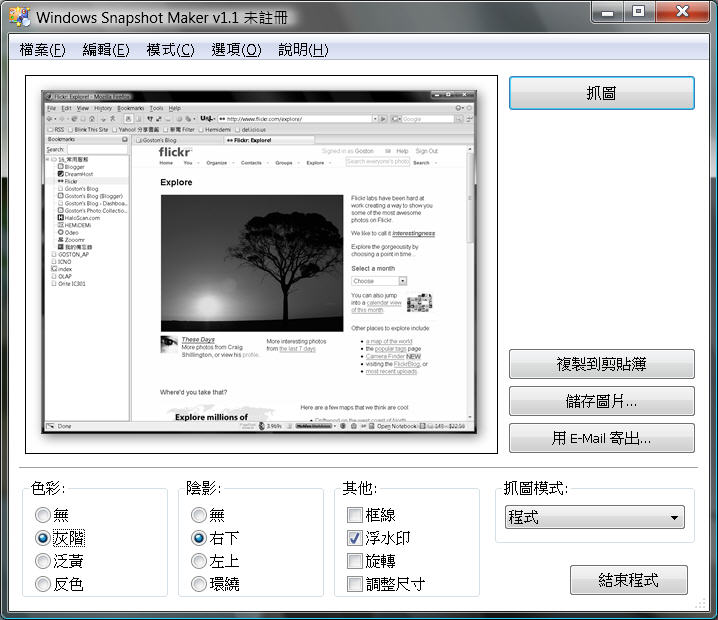This screenshot has width=718, height=620.
Task: Open the 抓圖模式 dropdown showing 程式
Action: (x=595, y=517)
